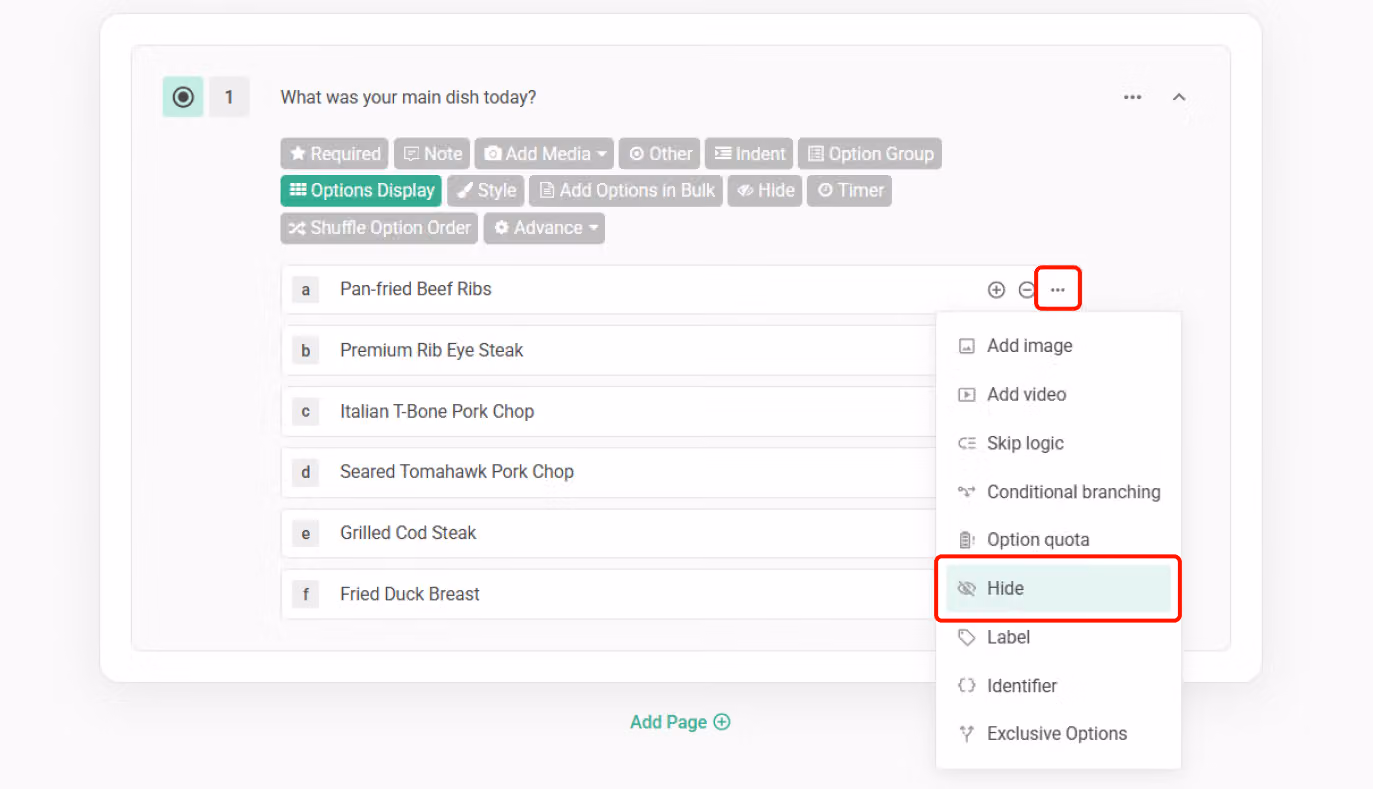Click the Add Page link
This screenshot has height=789, width=1373.
coord(680,722)
